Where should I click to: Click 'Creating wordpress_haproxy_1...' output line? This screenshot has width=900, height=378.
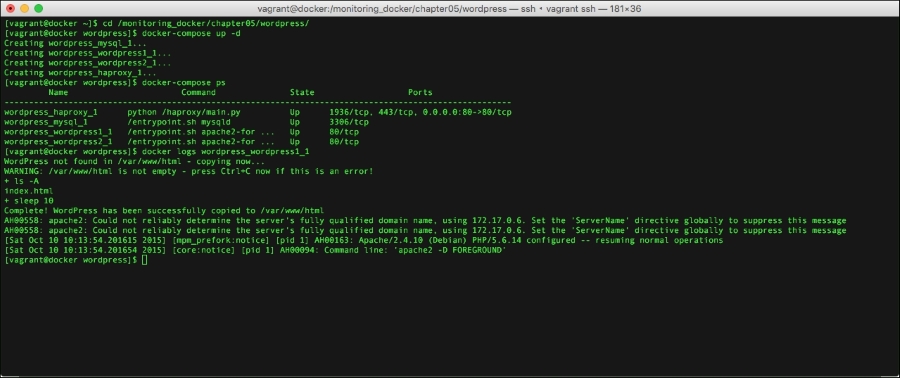[x=80, y=73]
